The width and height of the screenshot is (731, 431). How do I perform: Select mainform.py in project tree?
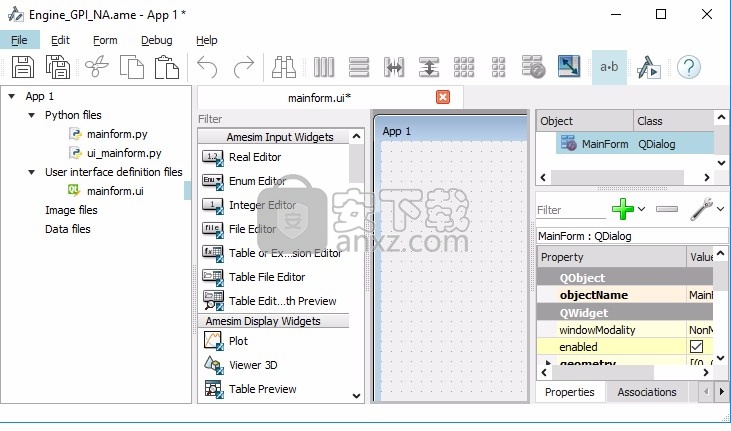pyautogui.click(x=117, y=134)
